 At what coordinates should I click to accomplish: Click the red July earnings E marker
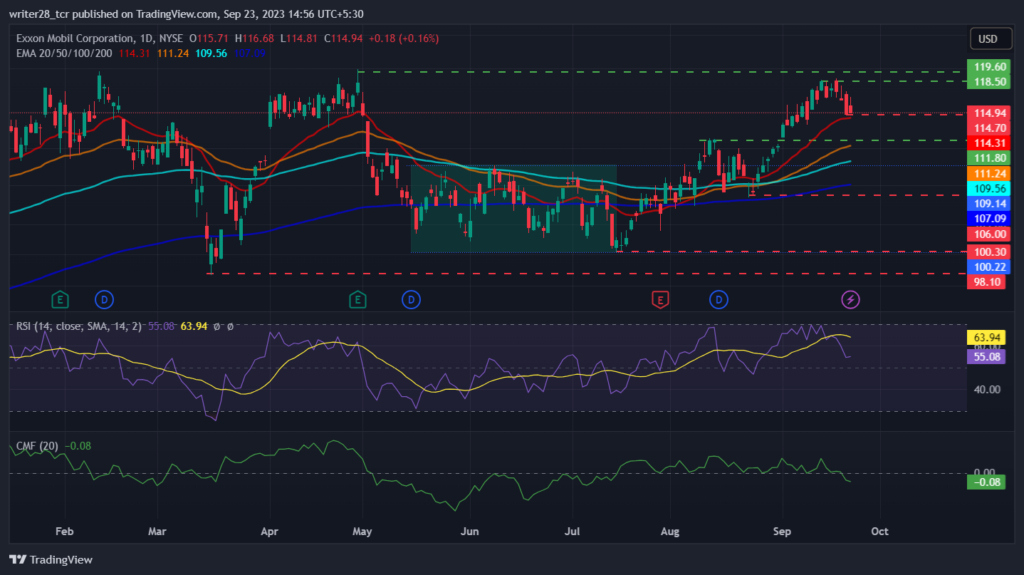point(660,300)
